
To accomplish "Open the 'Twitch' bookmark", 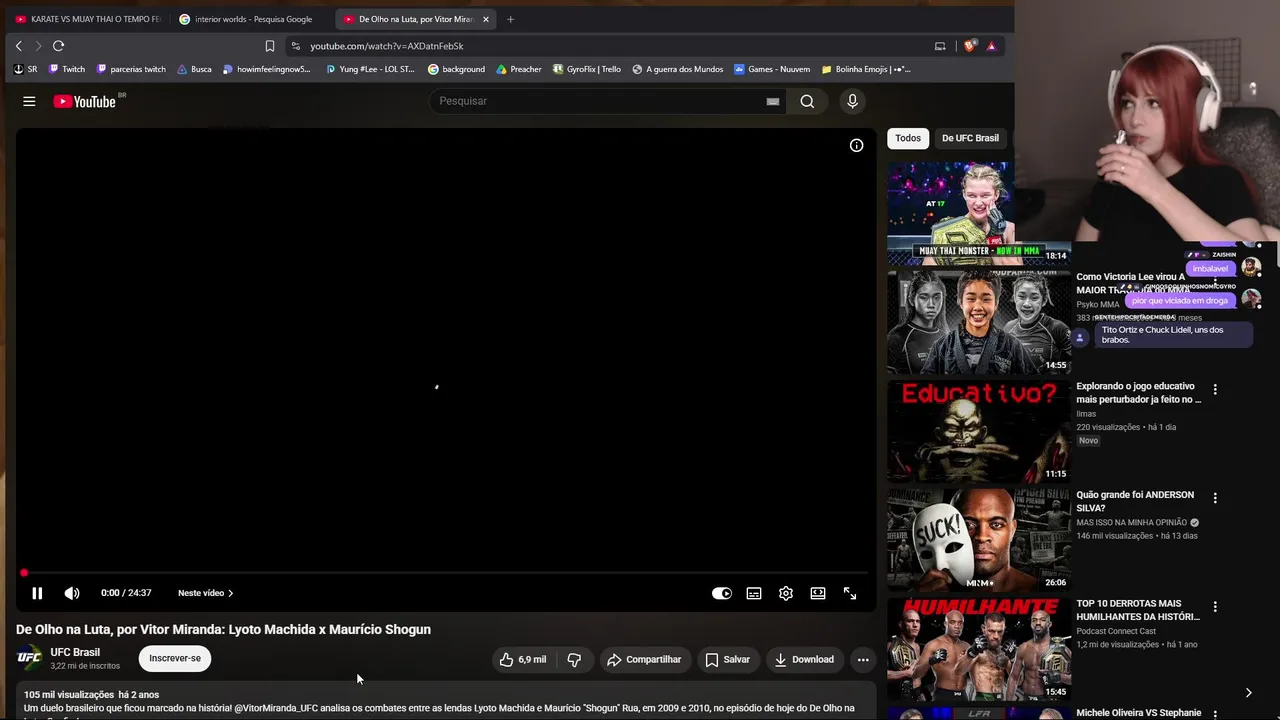I will click(x=66, y=69).
